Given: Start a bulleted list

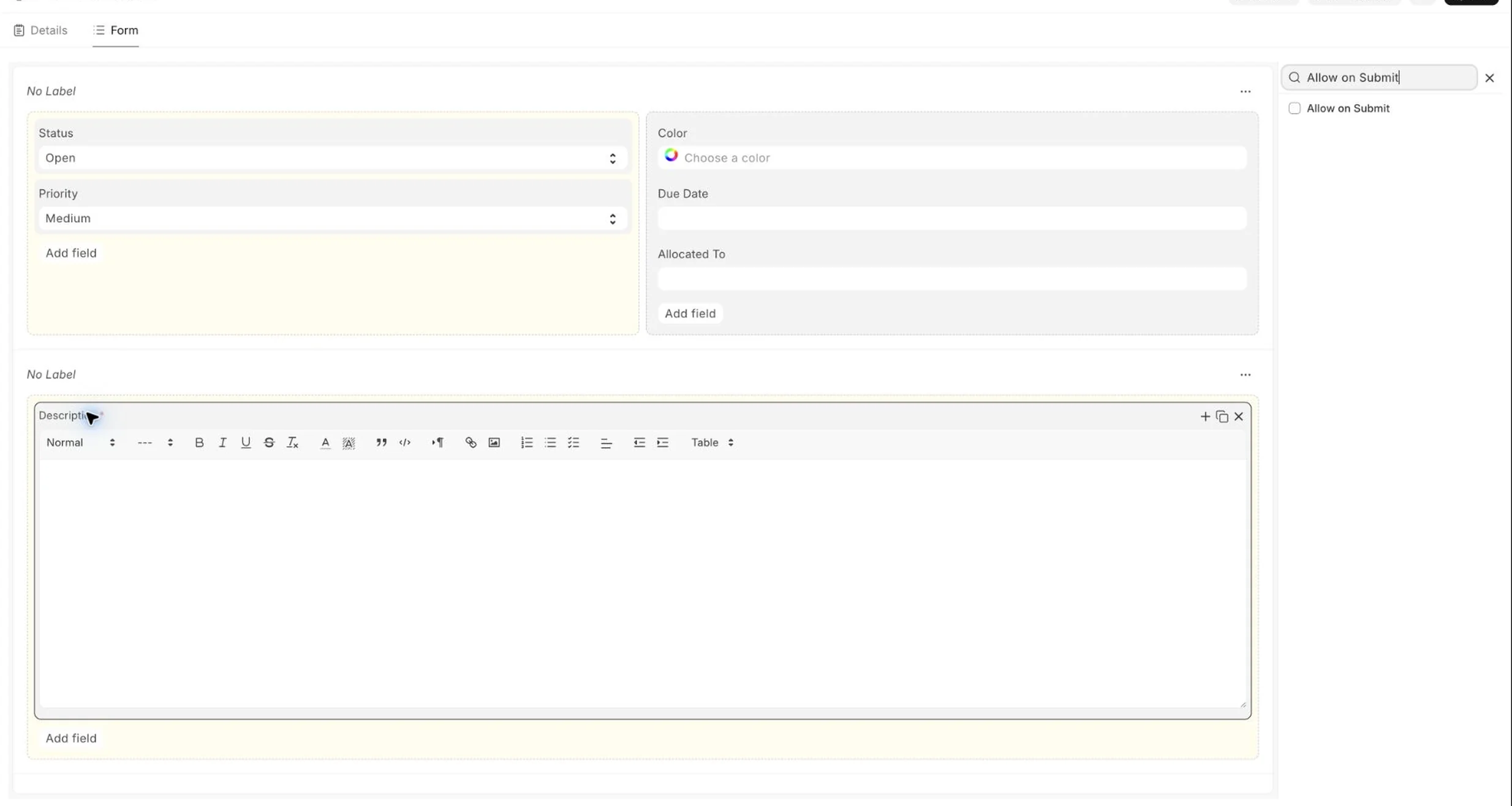Looking at the screenshot, I should coord(550,442).
